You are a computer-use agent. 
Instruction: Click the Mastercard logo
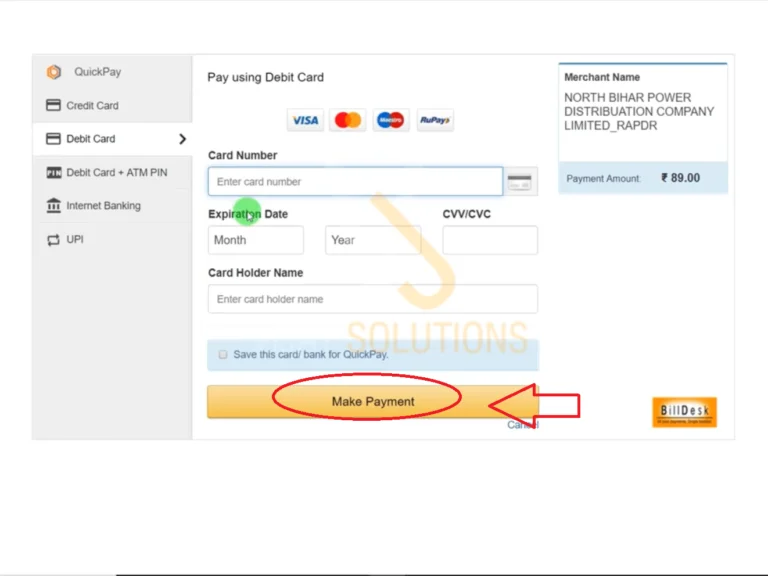pyautogui.click(x=348, y=120)
